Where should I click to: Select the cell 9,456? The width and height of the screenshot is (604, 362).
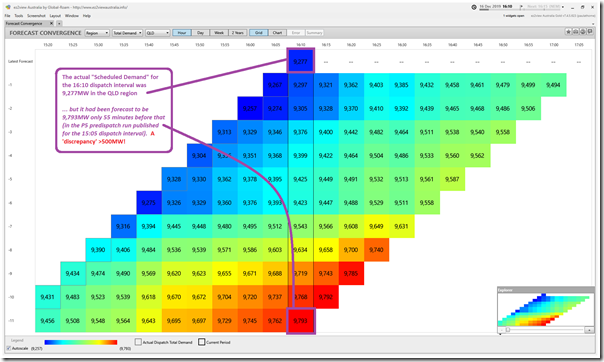click(x=47, y=321)
